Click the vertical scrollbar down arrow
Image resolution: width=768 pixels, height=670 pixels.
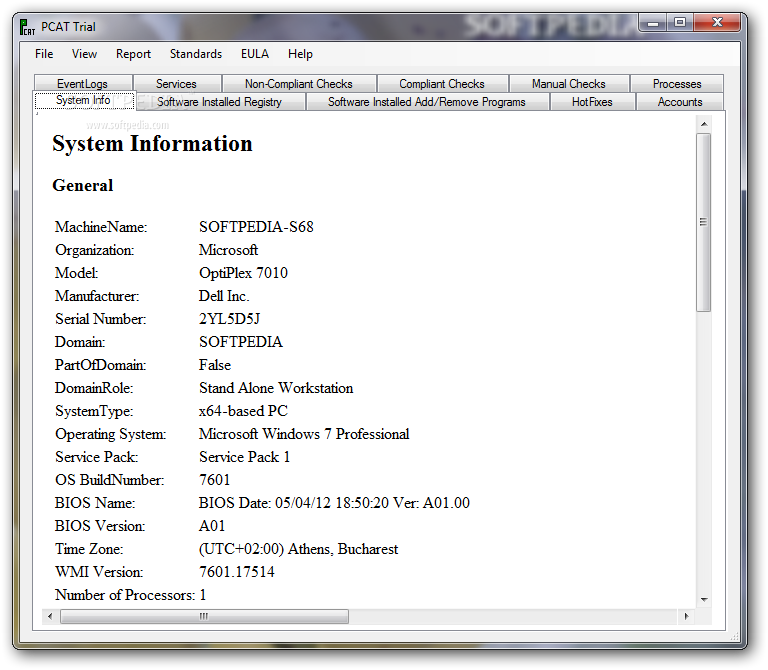704,599
